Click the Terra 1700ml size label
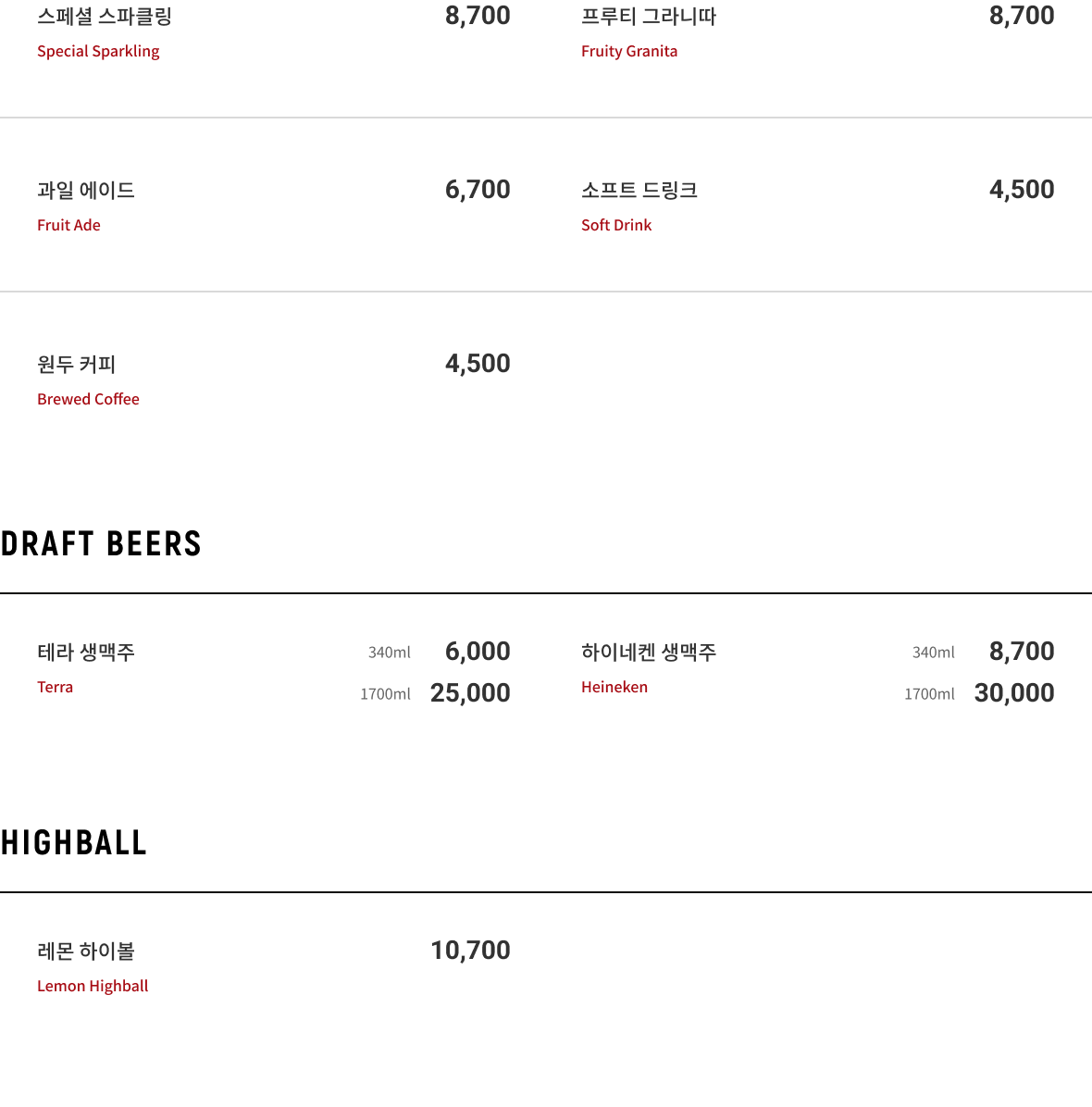1092x1107 pixels. [385, 694]
